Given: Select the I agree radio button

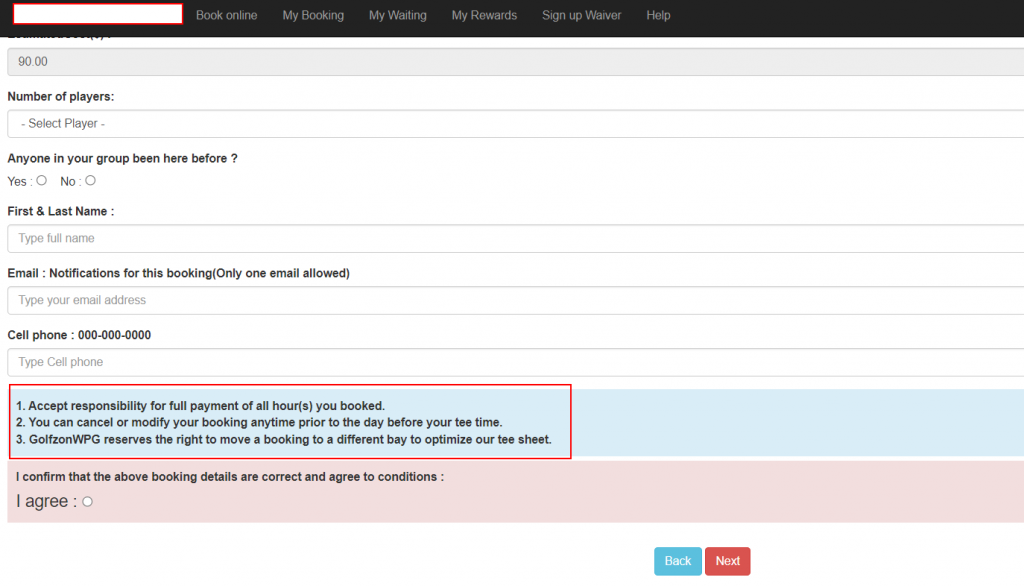Looking at the screenshot, I should point(88,502).
